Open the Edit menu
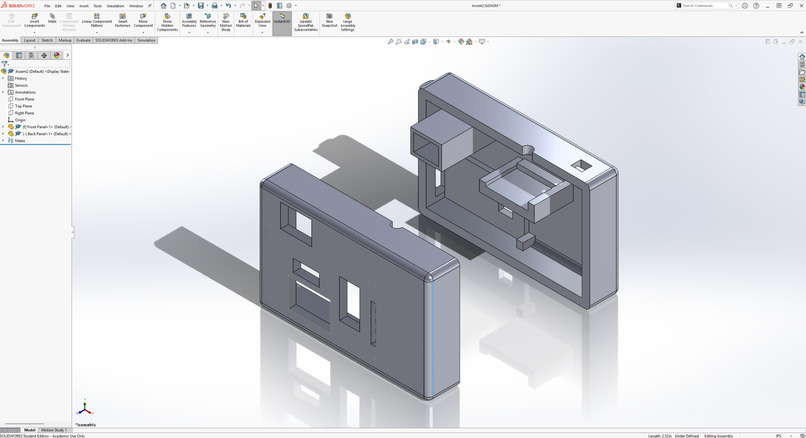This screenshot has height=438, width=806. click(58, 6)
